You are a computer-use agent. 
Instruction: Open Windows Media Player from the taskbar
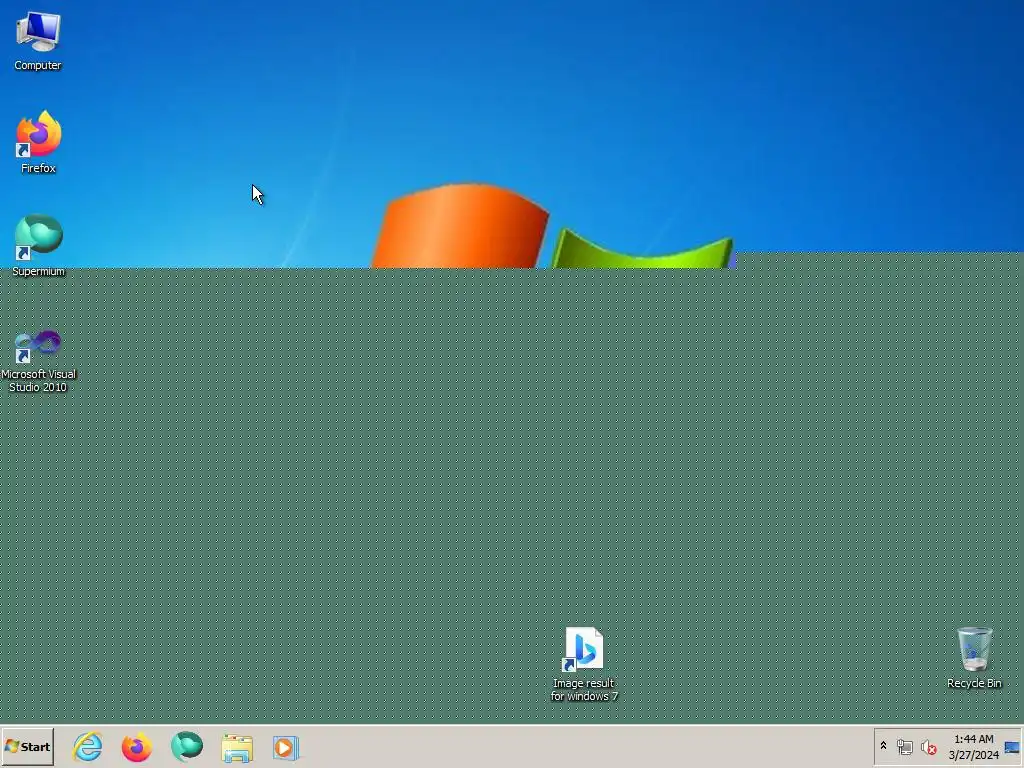pyautogui.click(x=285, y=747)
